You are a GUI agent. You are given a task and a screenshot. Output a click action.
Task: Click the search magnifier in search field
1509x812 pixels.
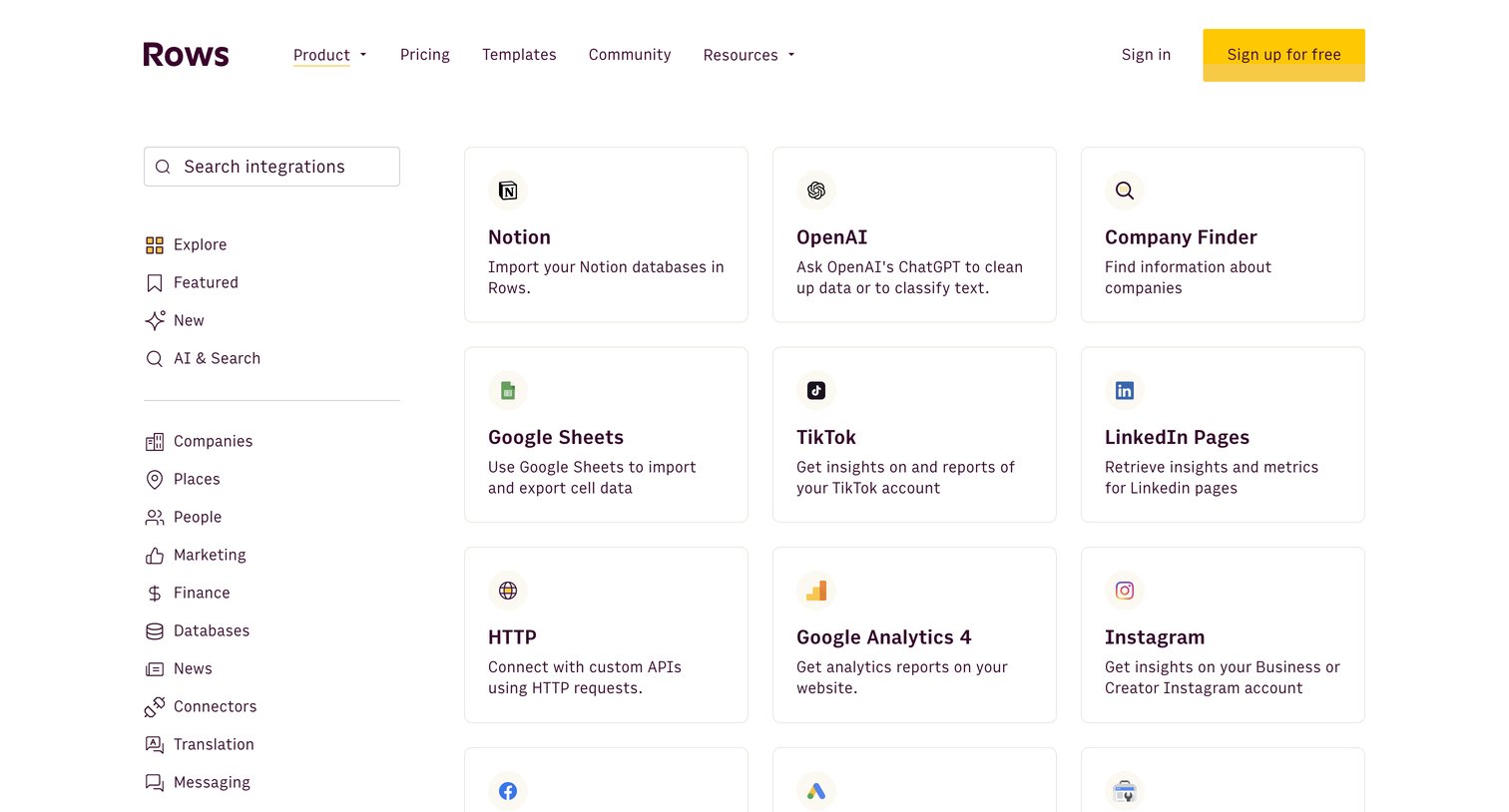[163, 168]
